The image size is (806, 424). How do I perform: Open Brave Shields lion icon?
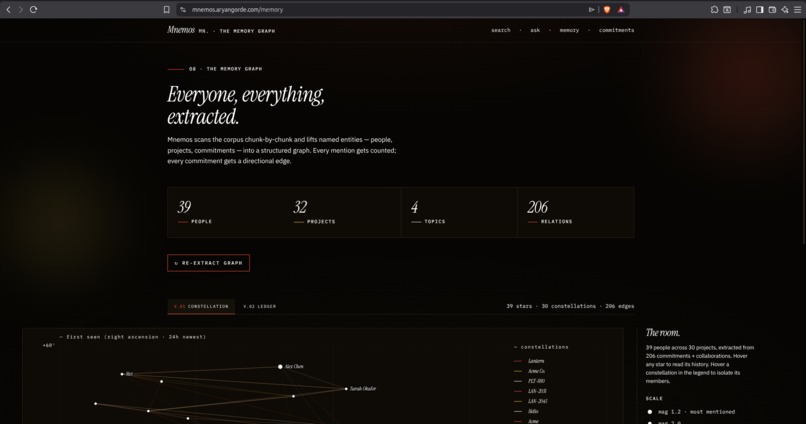(x=607, y=9)
